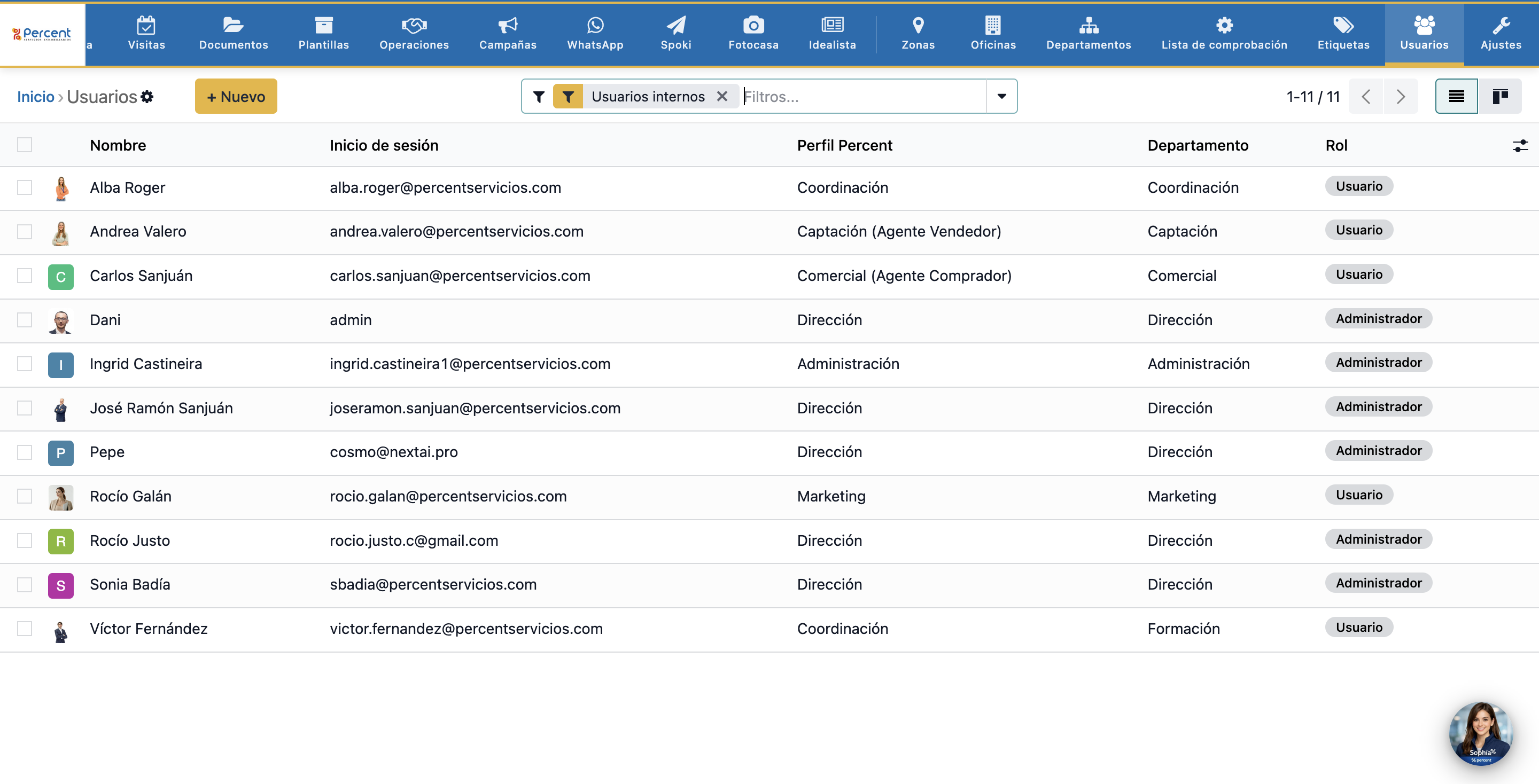
Task: Click the + Nuevo button
Action: (236, 97)
